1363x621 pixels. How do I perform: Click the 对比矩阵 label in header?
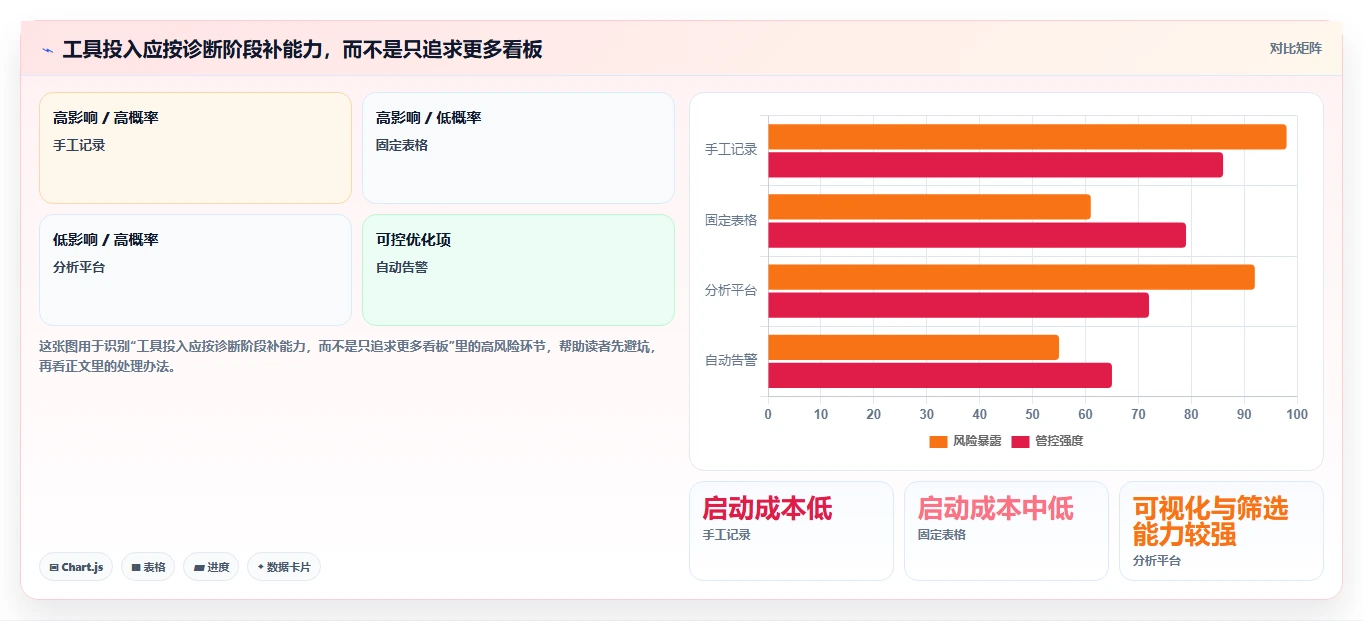[1295, 48]
